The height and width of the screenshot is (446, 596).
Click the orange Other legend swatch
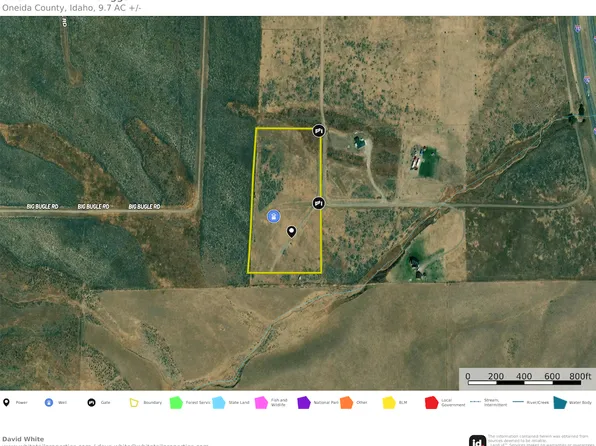346,402
